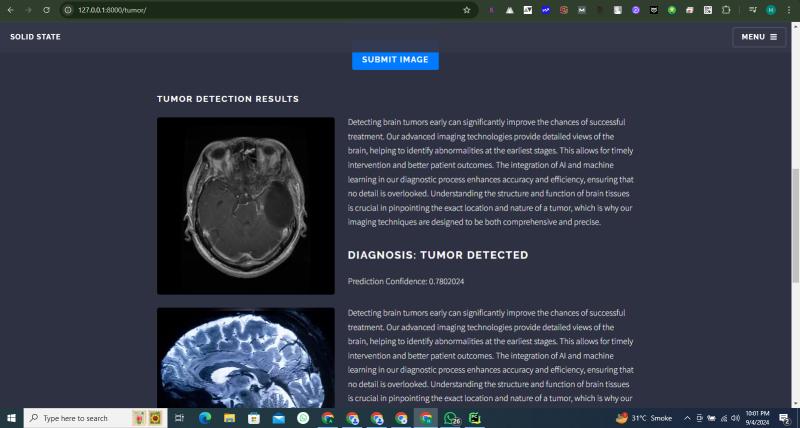Click the purple spiral extension icon
The height and width of the screenshot is (428, 800).
click(636, 10)
